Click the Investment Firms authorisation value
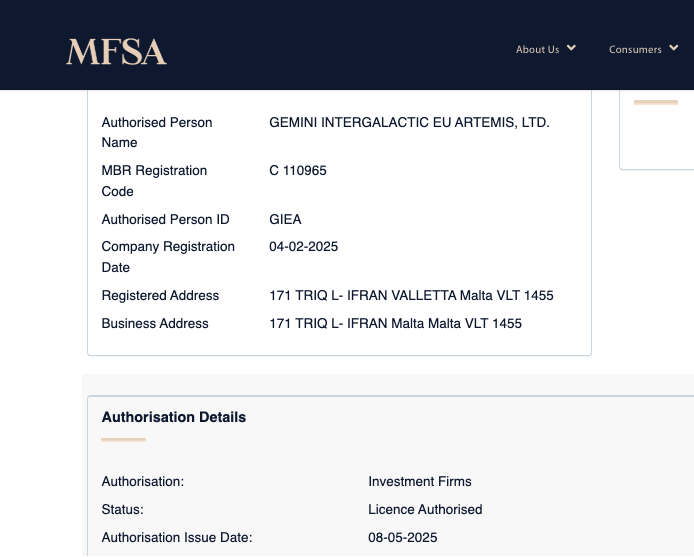The height and width of the screenshot is (557, 694). [x=419, y=481]
